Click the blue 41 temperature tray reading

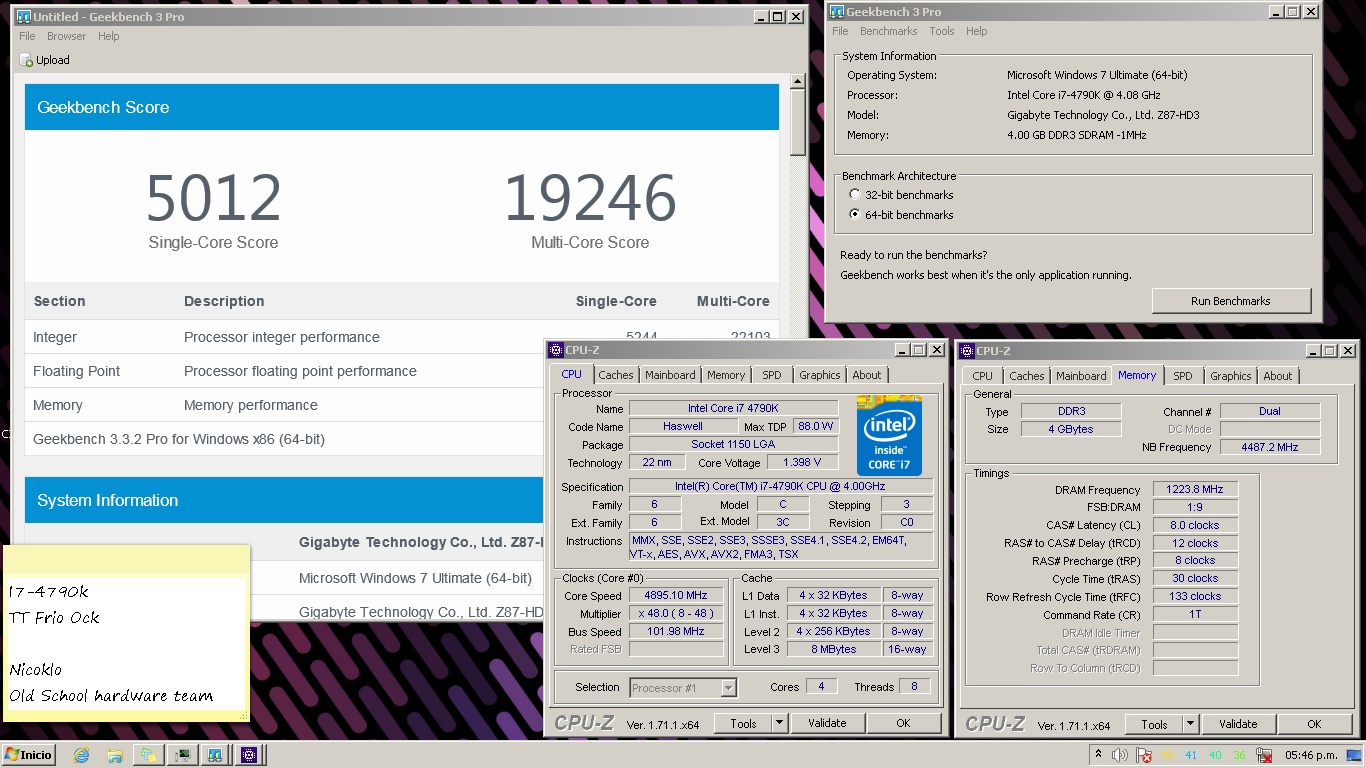1191,755
